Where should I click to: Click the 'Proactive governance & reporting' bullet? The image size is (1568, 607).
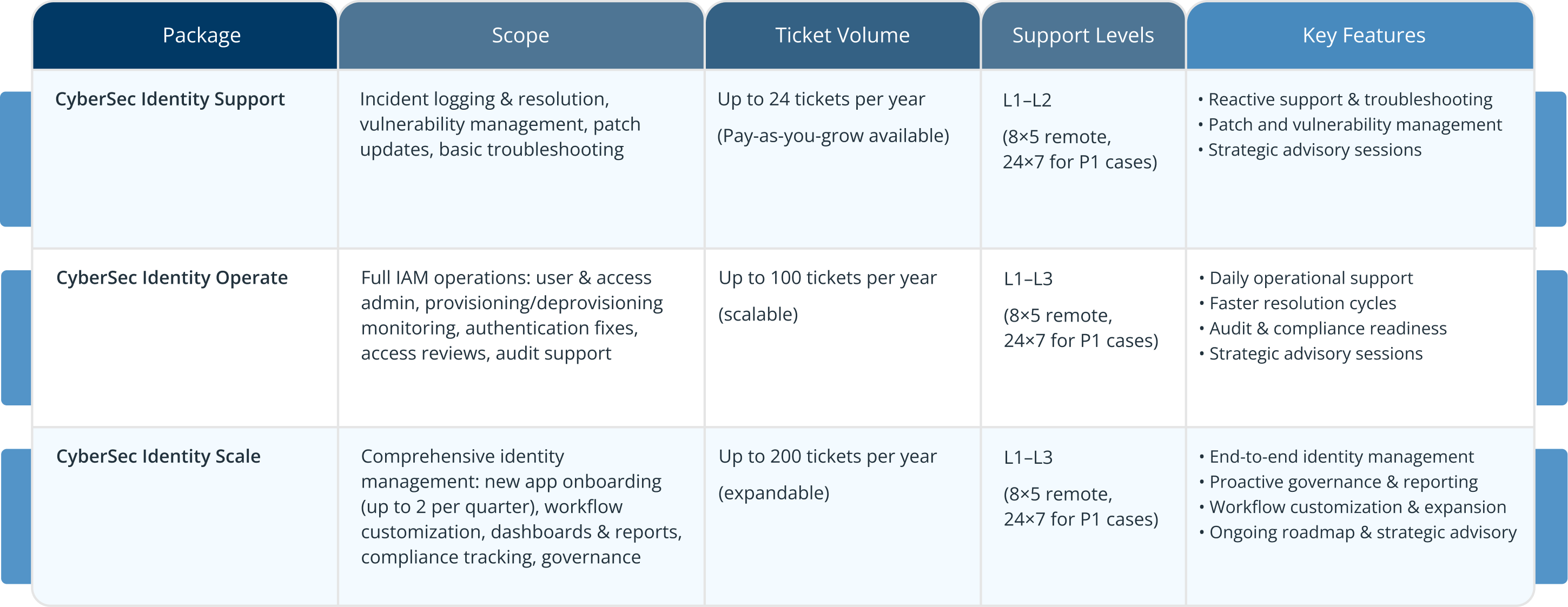click(x=1343, y=482)
